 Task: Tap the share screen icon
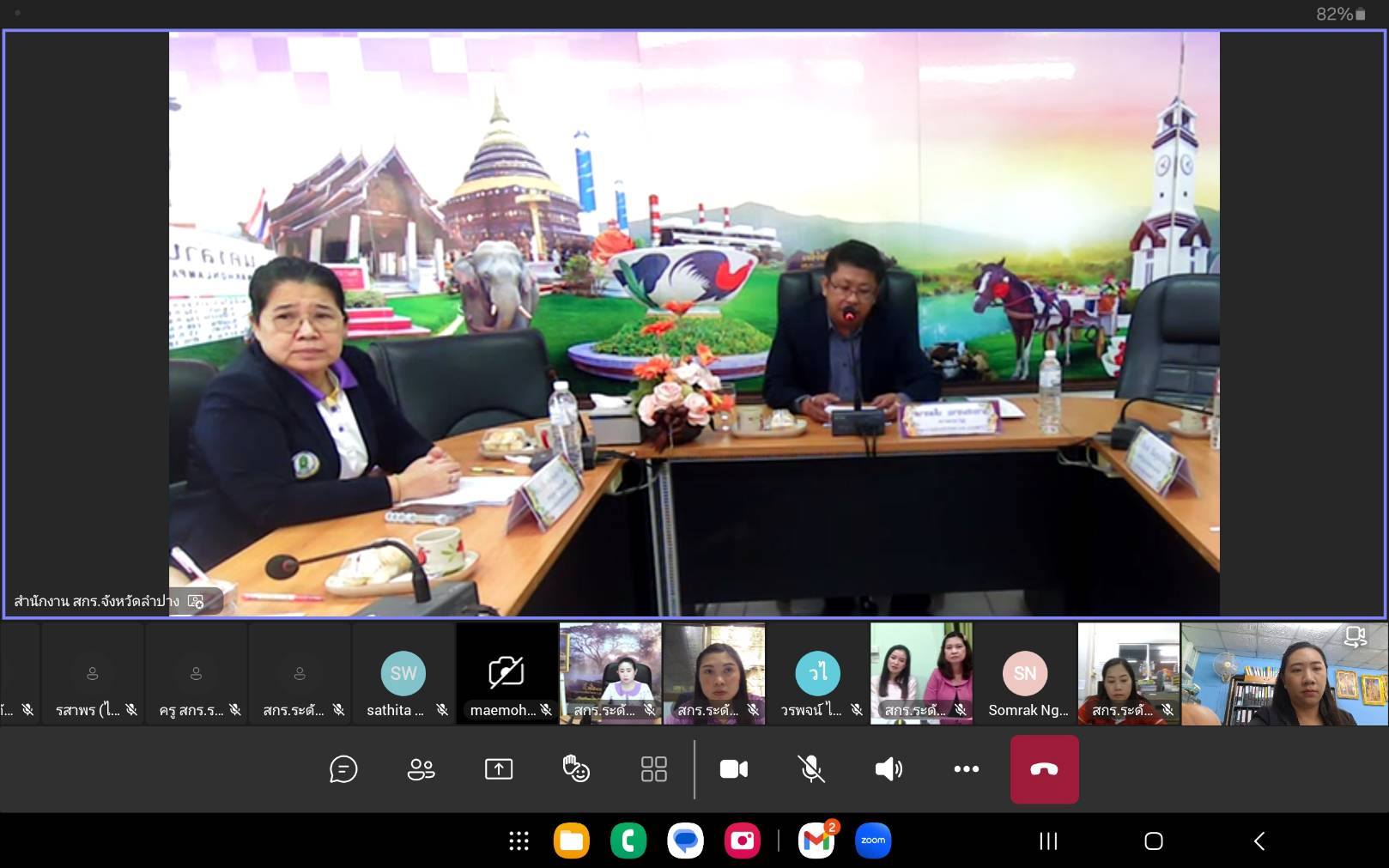[x=499, y=769]
